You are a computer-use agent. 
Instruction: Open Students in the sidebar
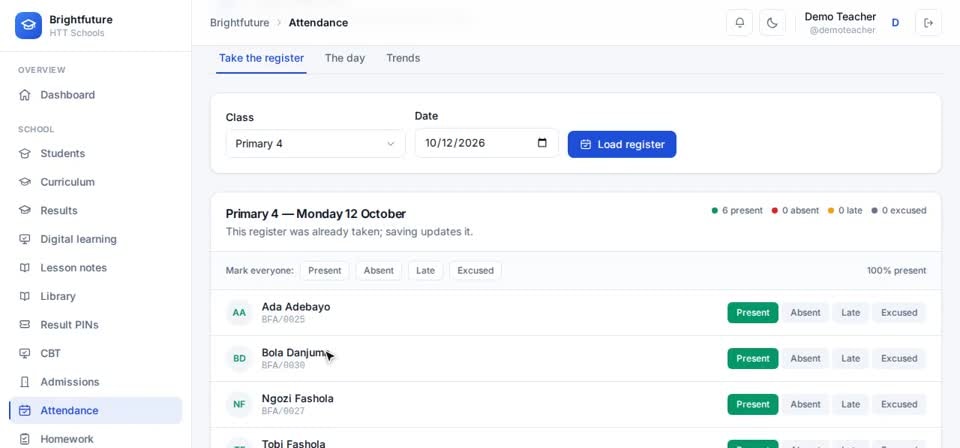[96, 154]
